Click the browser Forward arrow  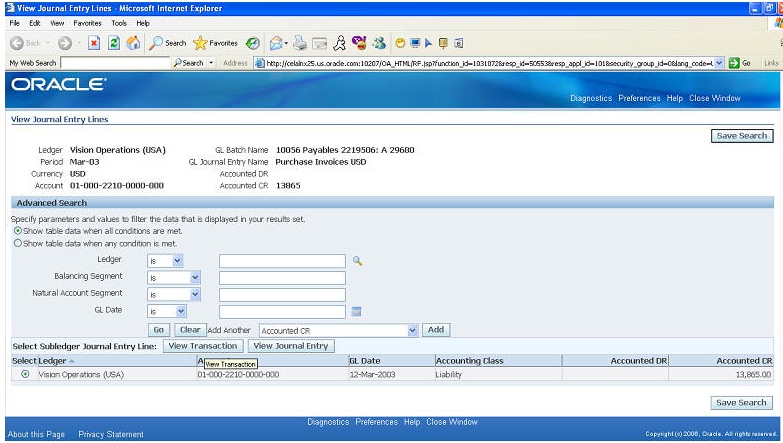65,43
